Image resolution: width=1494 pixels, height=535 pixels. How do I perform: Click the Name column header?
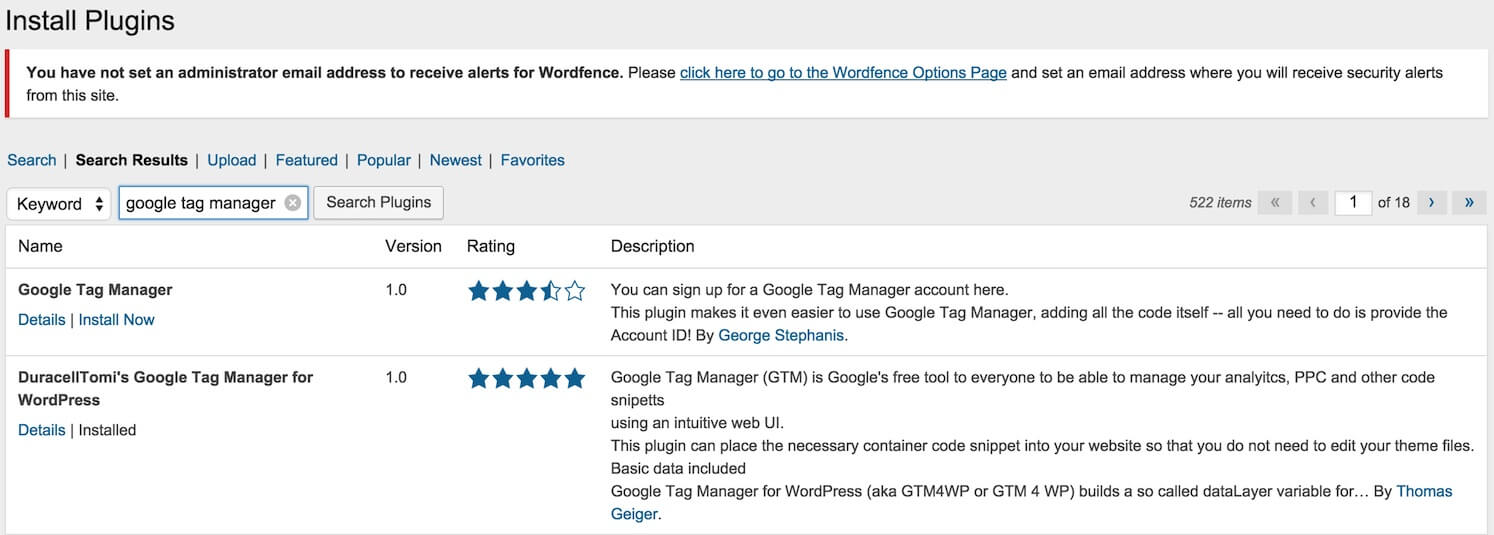[40, 246]
